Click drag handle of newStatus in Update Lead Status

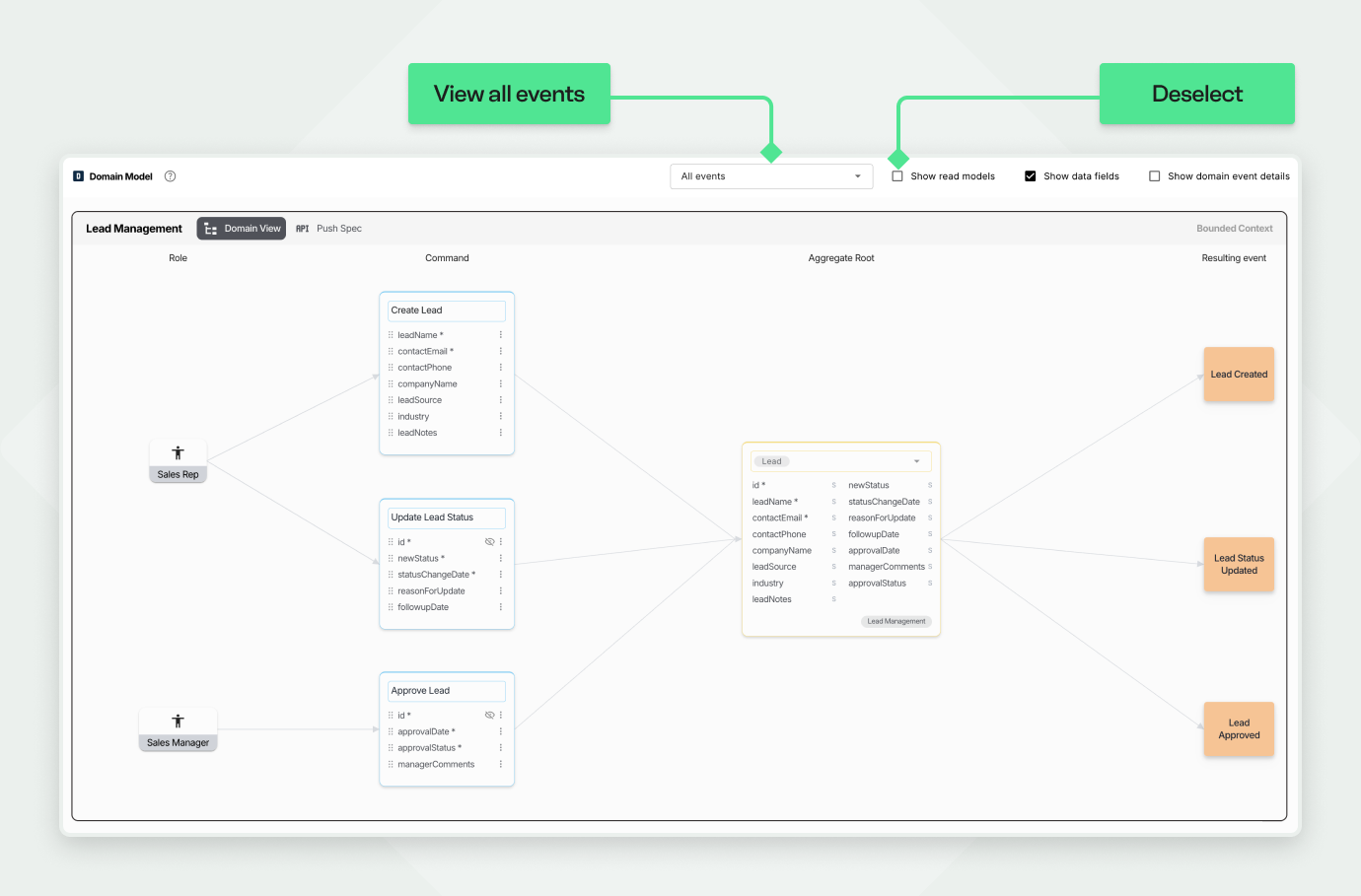[391, 558]
